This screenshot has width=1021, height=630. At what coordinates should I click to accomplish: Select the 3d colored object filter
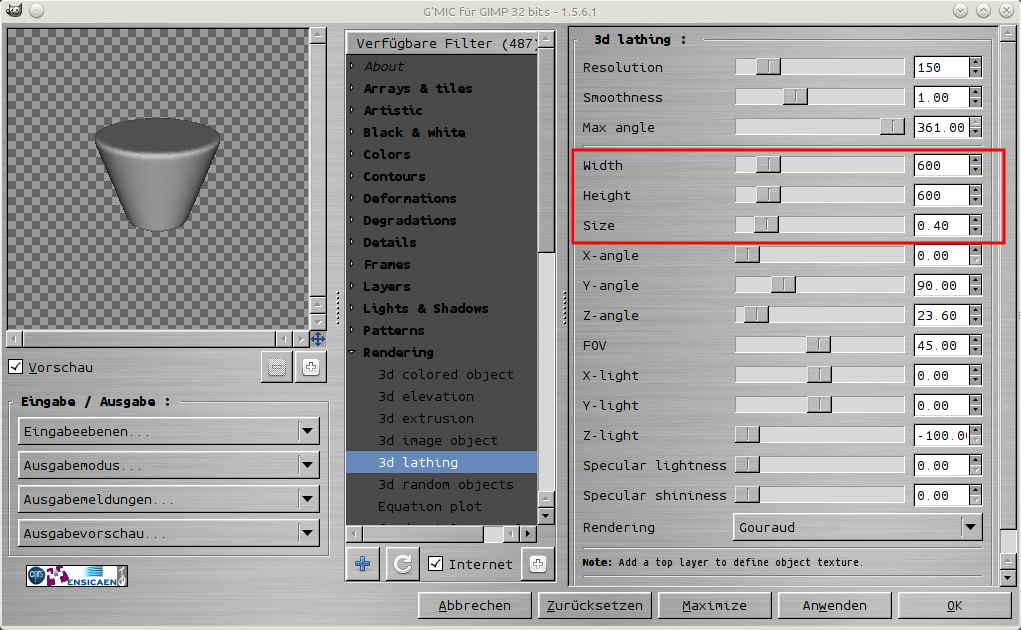pyautogui.click(x=445, y=374)
